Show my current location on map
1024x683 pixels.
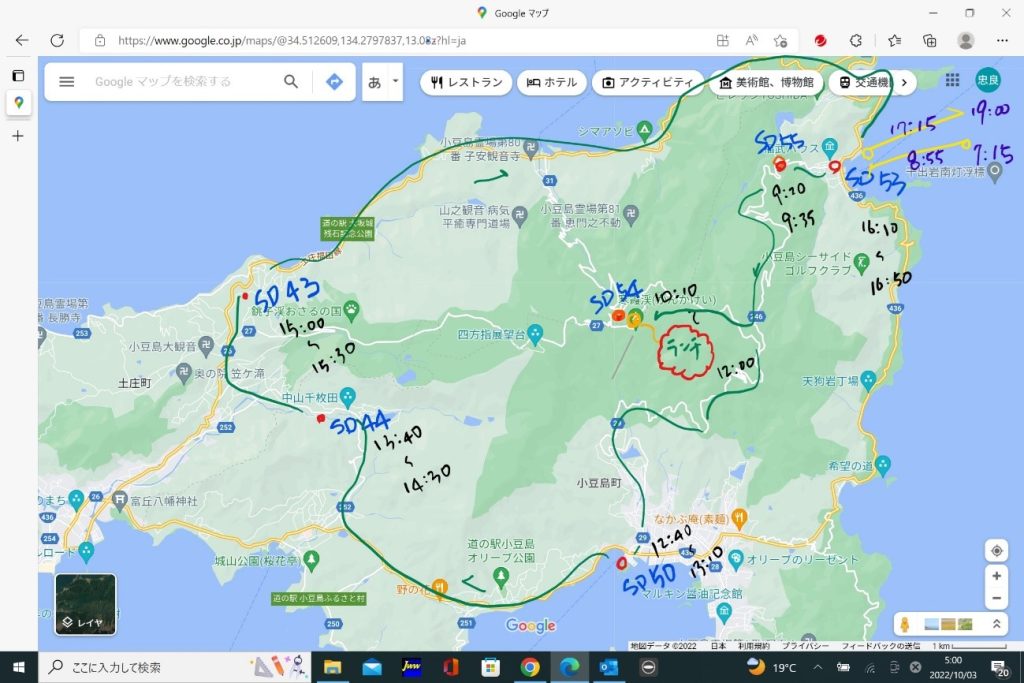(x=996, y=551)
